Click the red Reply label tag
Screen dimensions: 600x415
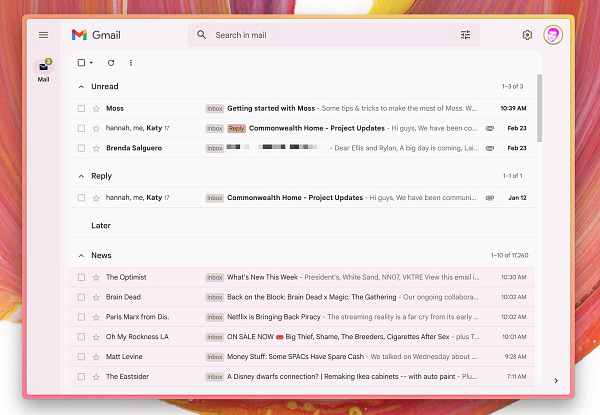(236, 129)
